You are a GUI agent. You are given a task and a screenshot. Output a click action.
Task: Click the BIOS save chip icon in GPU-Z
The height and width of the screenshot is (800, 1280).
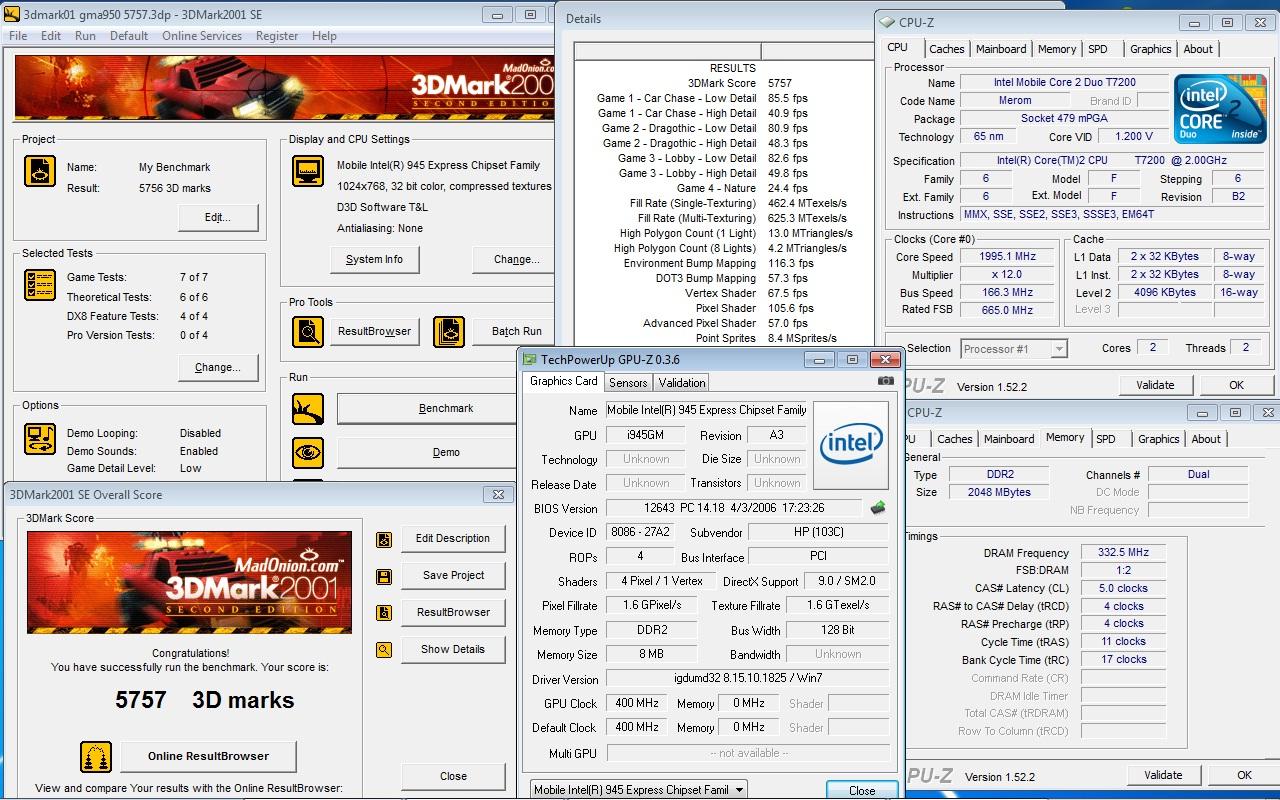[x=878, y=508]
